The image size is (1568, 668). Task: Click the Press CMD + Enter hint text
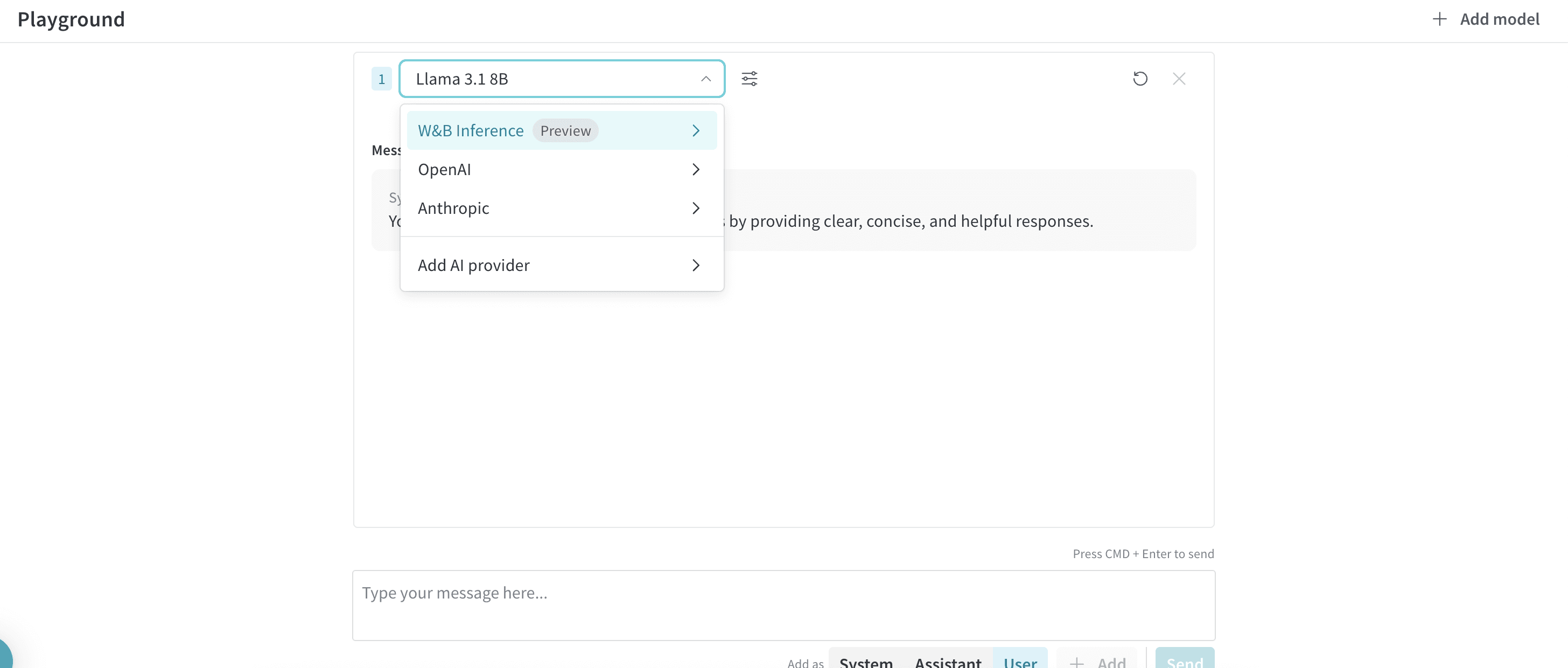pos(1143,553)
